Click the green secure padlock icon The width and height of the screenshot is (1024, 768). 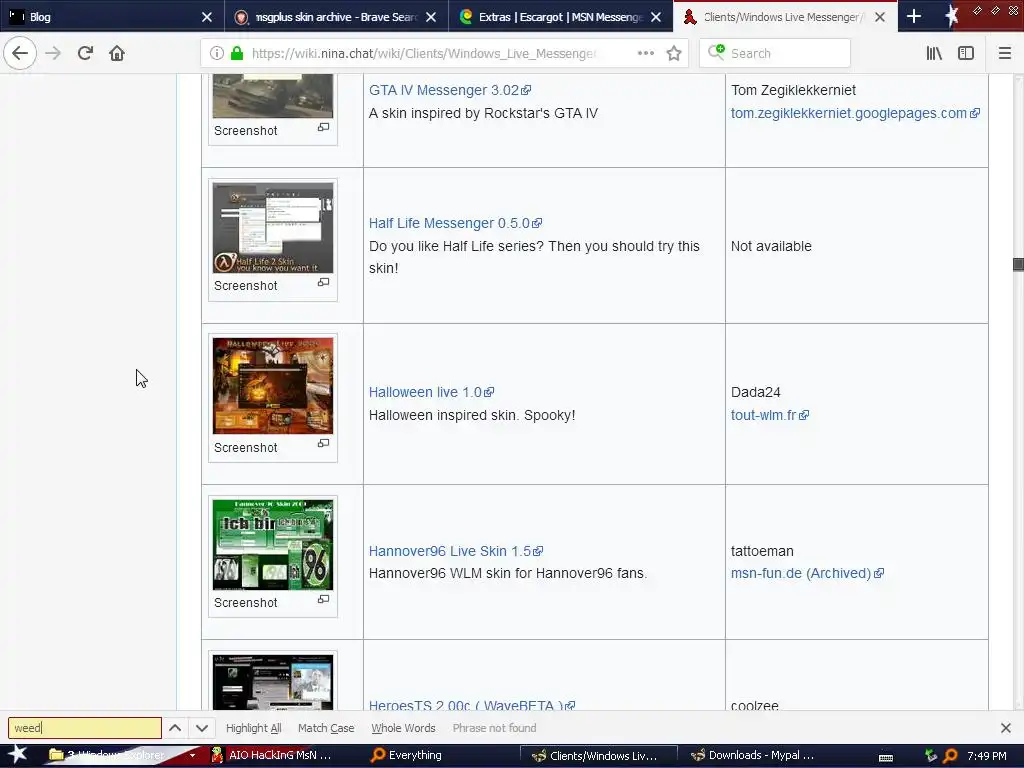237,53
